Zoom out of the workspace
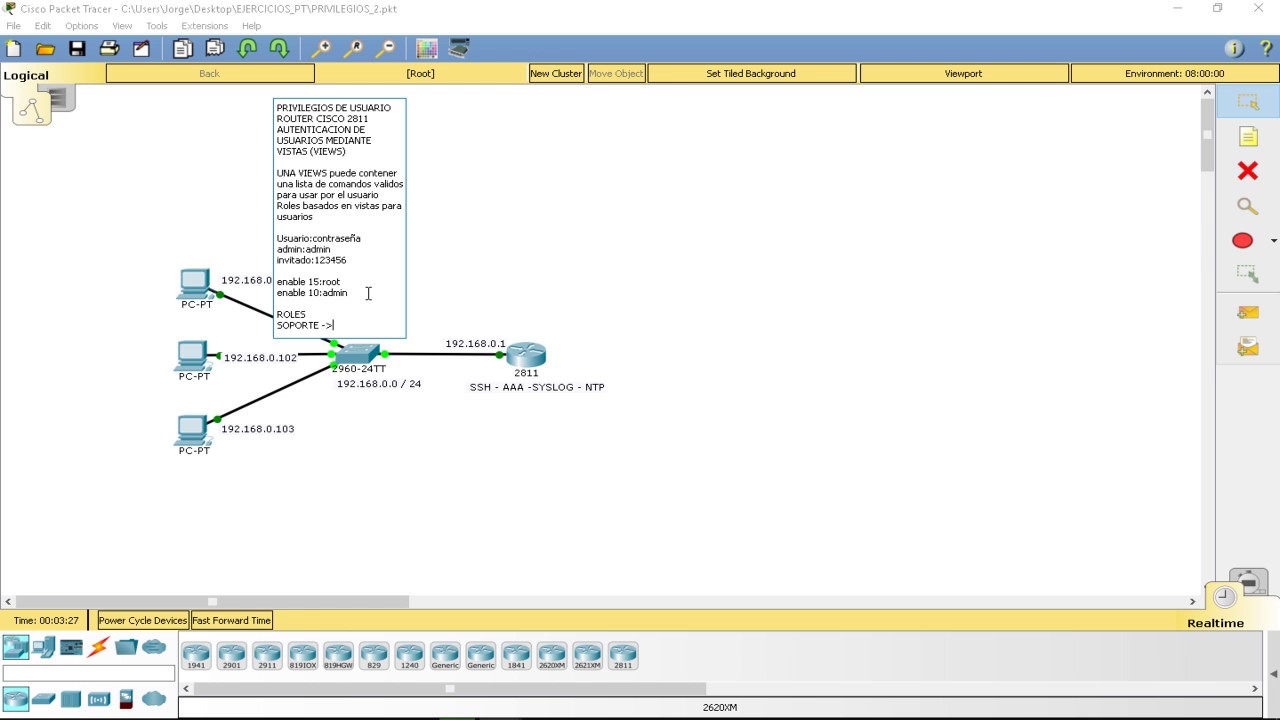Viewport: 1280px width, 720px height. tap(385, 48)
